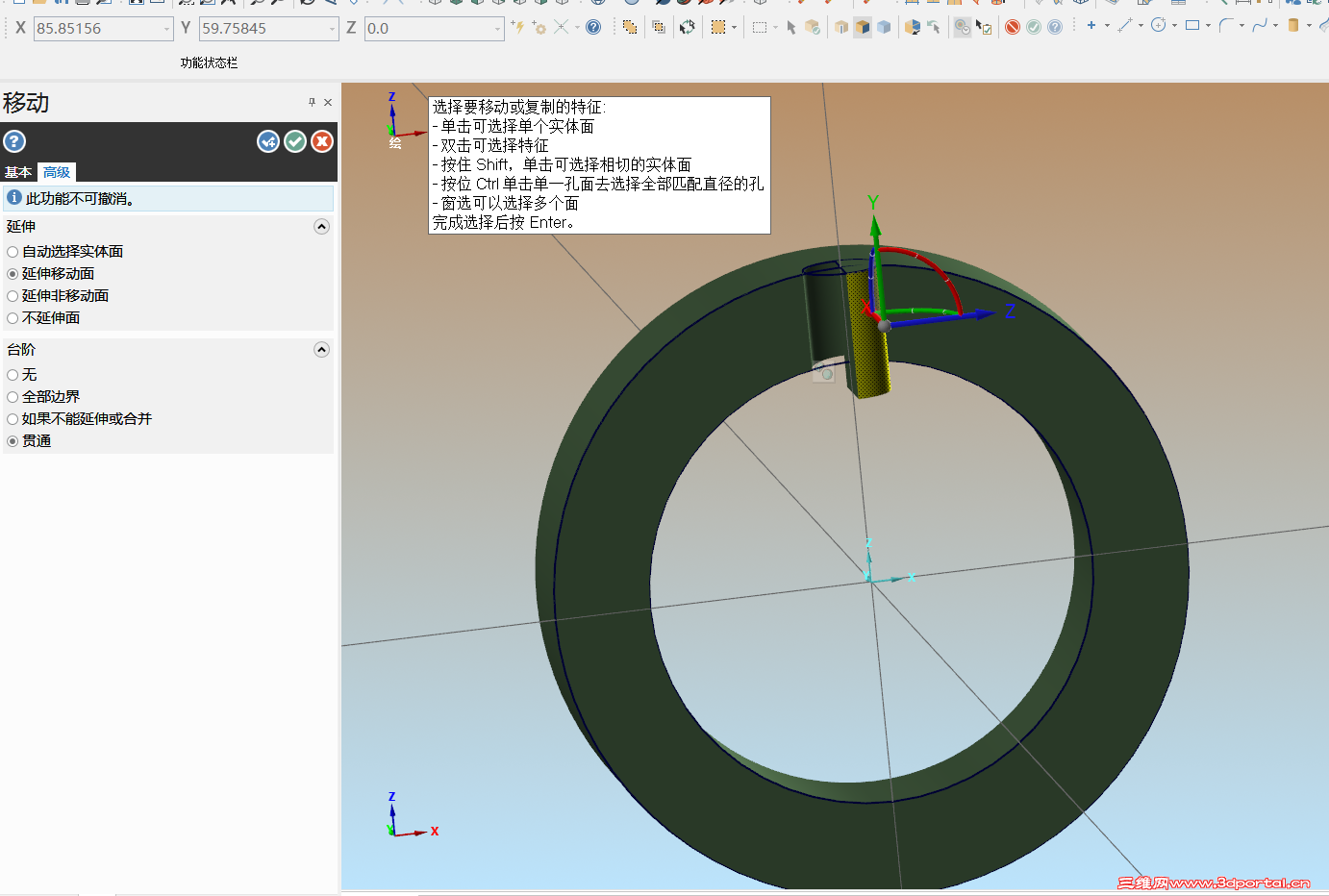Click the undo-selection arrow icon
This screenshot has width=1329, height=896.
[933, 27]
